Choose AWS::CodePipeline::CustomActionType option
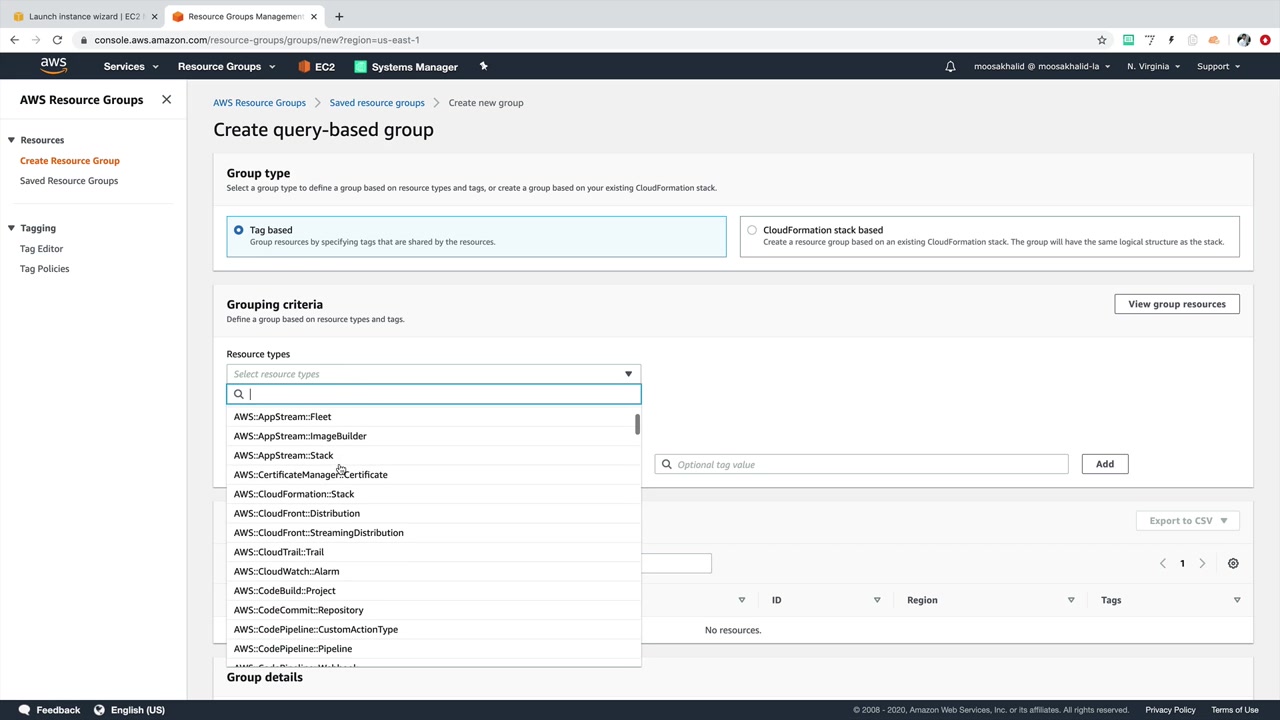Viewport: 1280px width, 720px height. 433,630
